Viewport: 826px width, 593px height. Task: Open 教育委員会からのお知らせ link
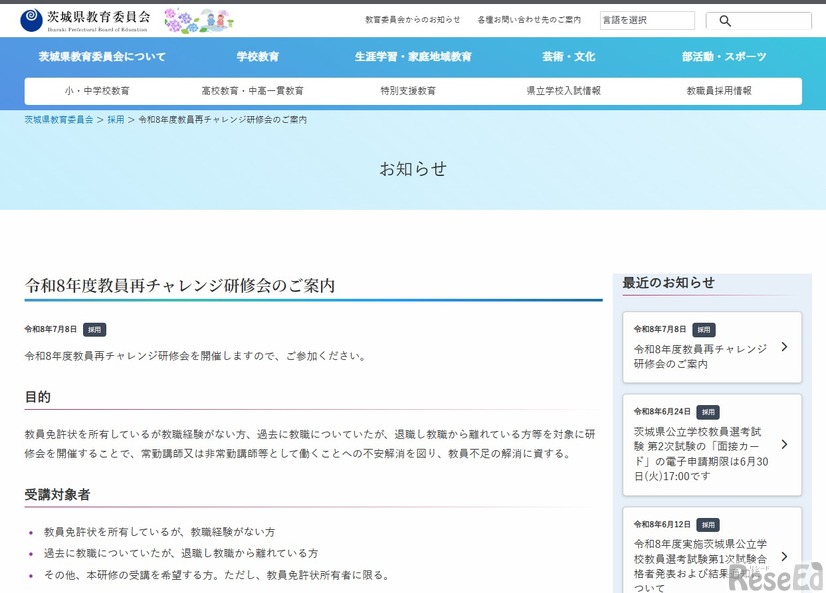(x=412, y=20)
